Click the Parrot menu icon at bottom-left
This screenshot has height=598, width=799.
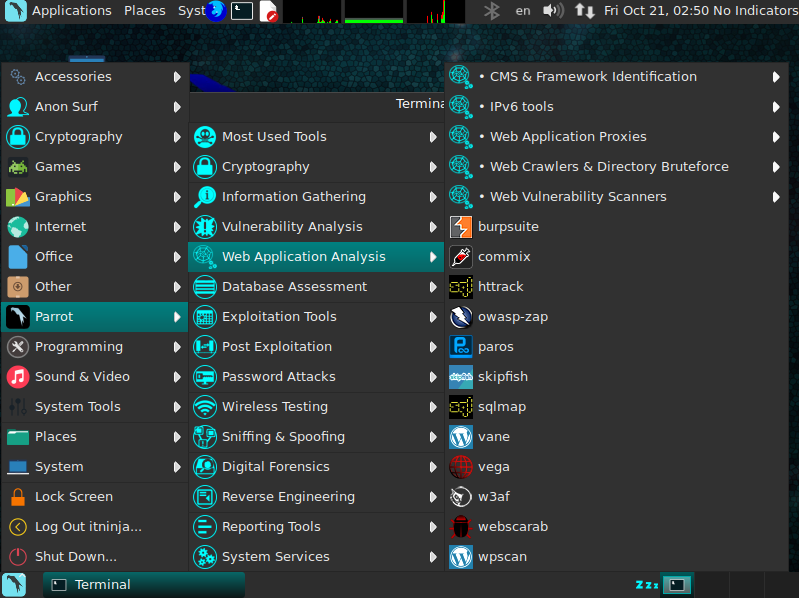(x=14, y=584)
